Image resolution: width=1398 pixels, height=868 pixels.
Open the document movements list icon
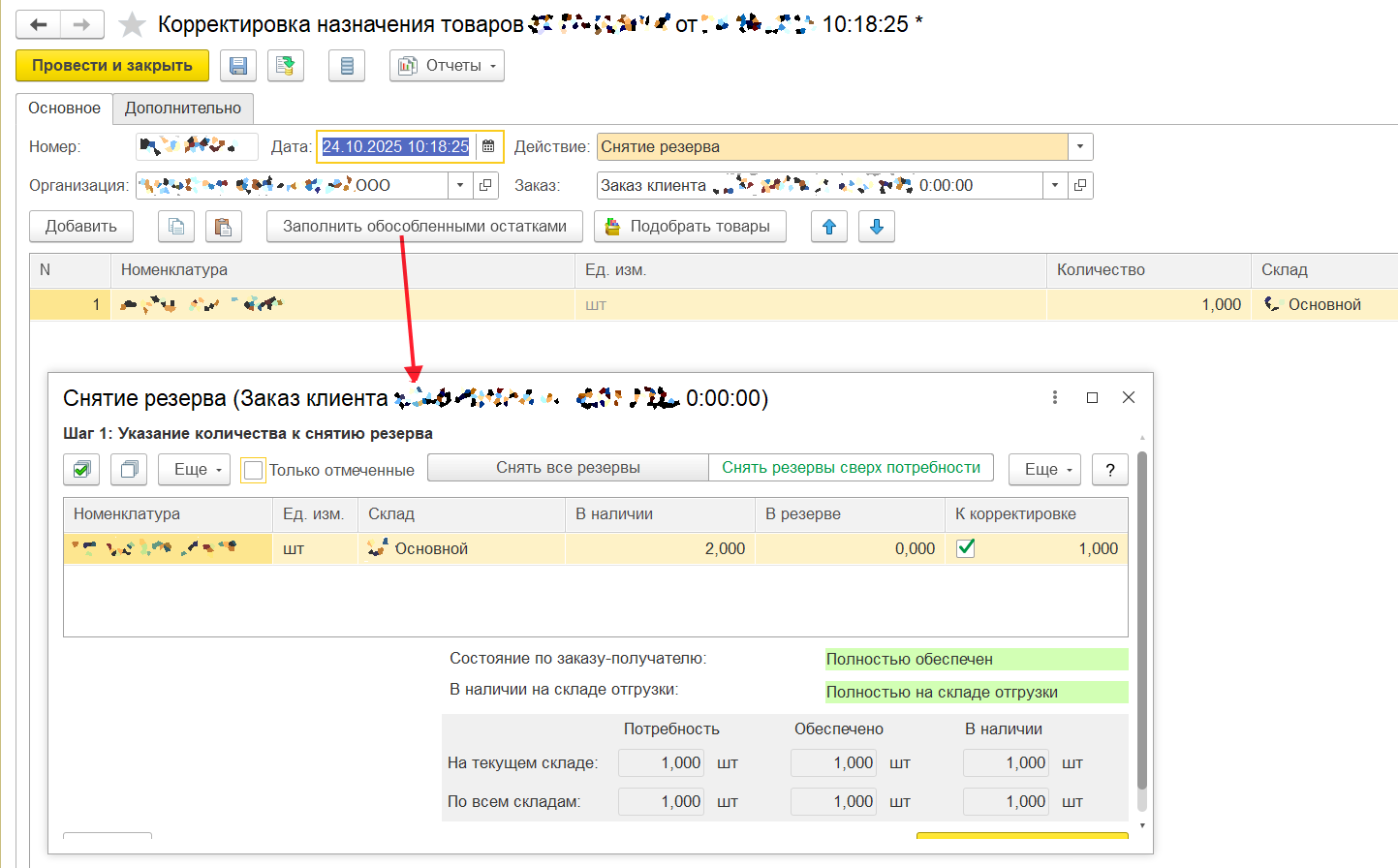pyautogui.click(x=347, y=66)
